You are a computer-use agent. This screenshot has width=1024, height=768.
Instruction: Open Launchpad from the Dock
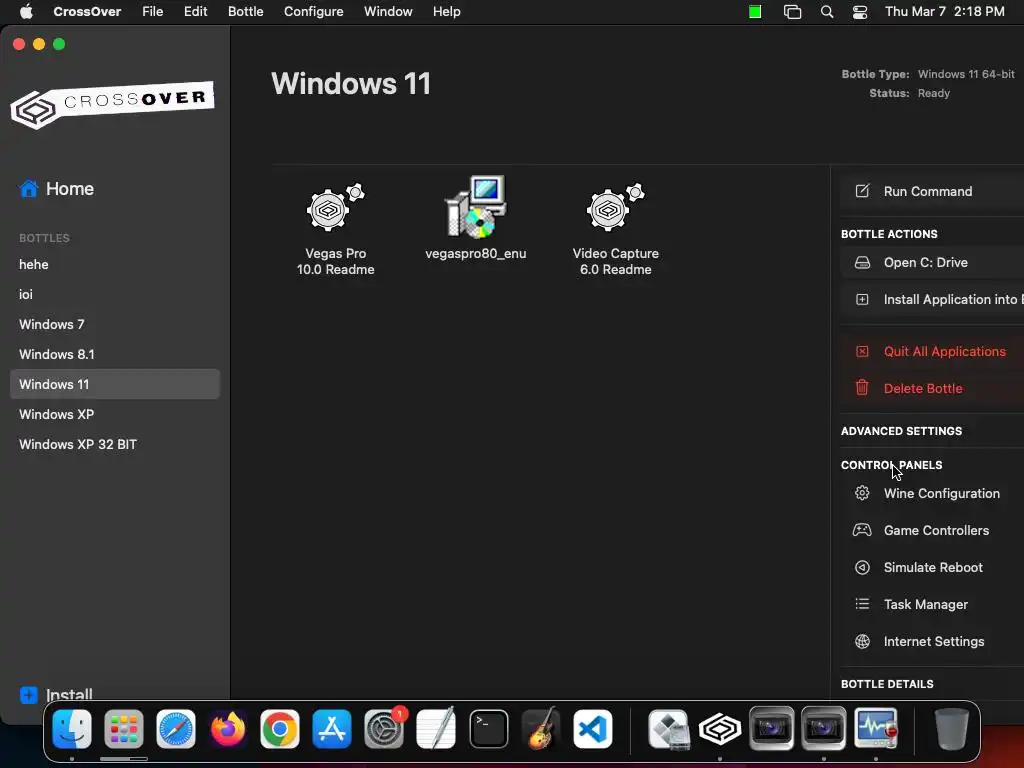(x=123, y=729)
